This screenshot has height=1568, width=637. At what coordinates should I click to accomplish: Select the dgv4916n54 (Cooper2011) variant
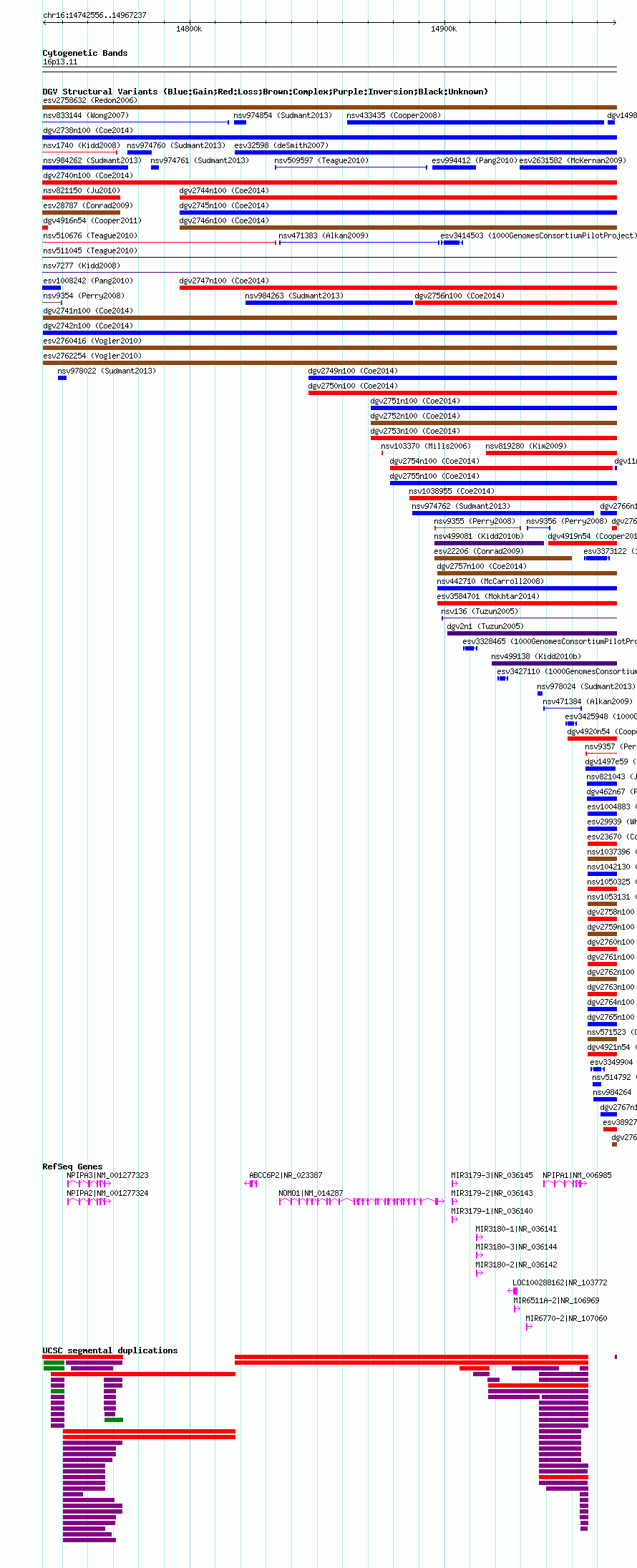click(x=92, y=220)
